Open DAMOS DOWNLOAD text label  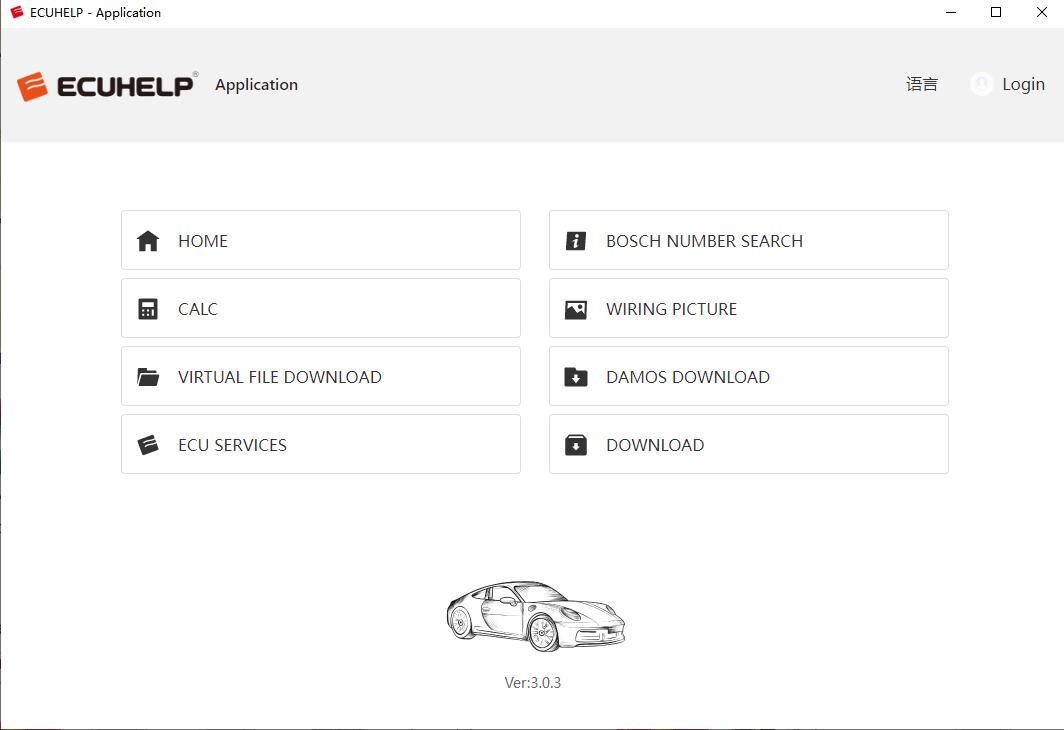(x=687, y=377)
